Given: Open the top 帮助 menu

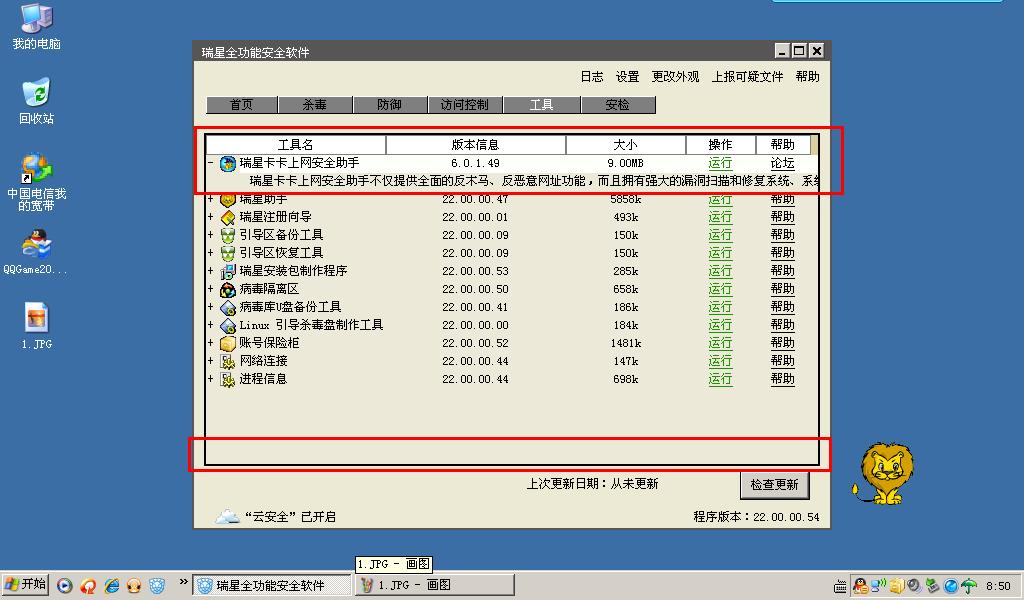Looking at the screenshot, I should click(807, 77).
